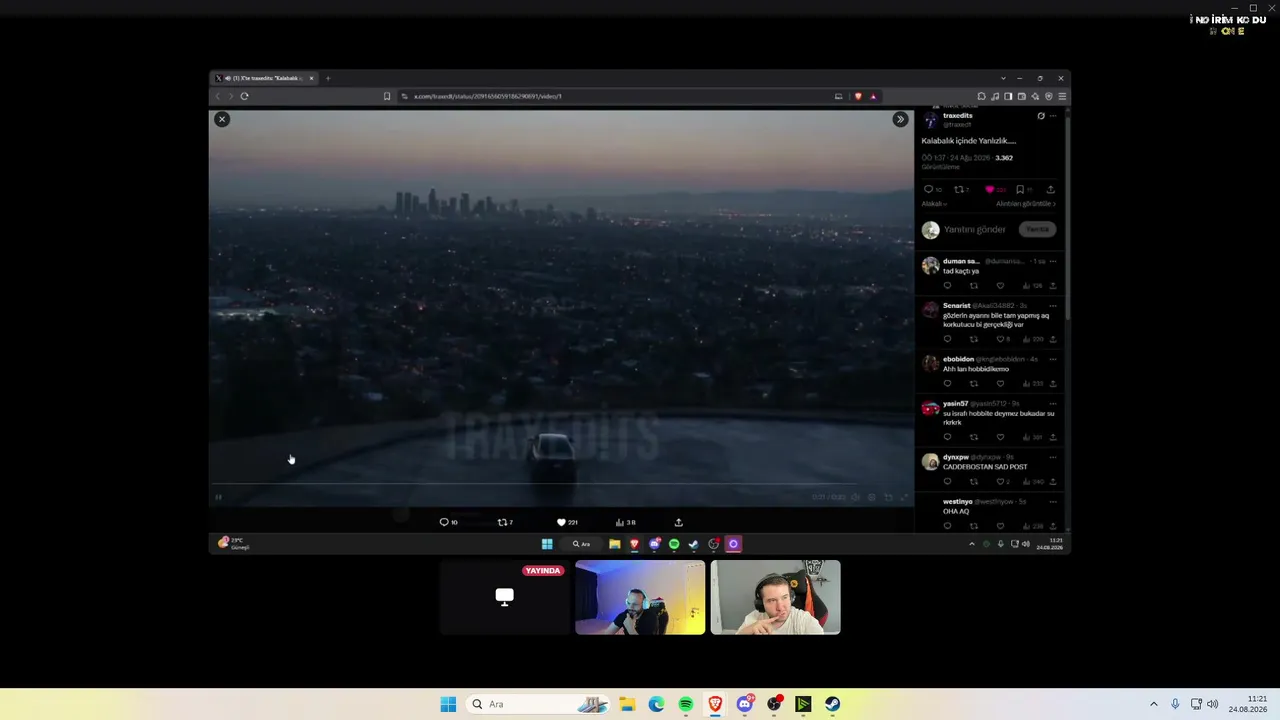Collapse the sidebar using the double-arrow button
1280x720 pixels.
pyautogui.click(x=900, y=119)
